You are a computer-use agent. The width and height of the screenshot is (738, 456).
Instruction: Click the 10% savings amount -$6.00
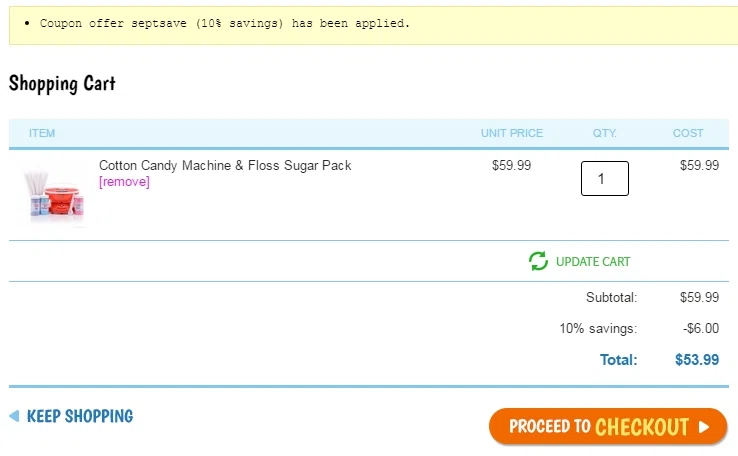coord(700,328)
